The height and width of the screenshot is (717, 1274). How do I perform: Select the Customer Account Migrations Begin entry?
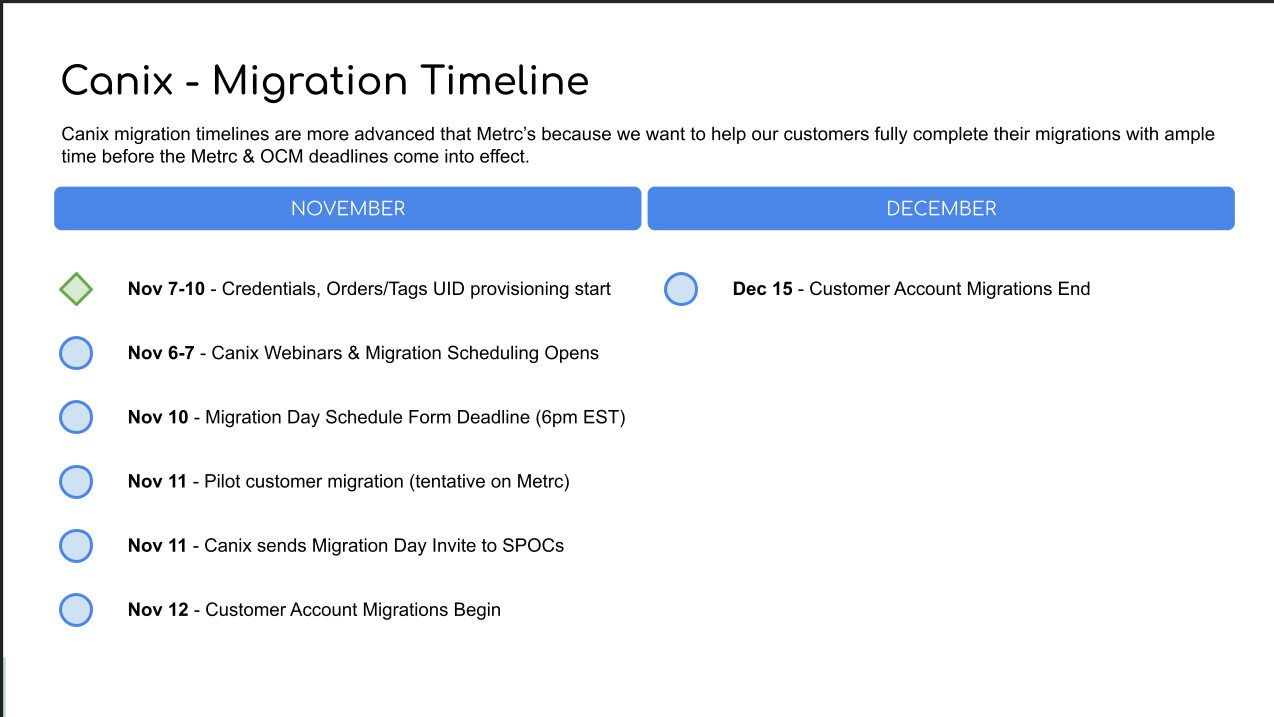pos(314,609)
